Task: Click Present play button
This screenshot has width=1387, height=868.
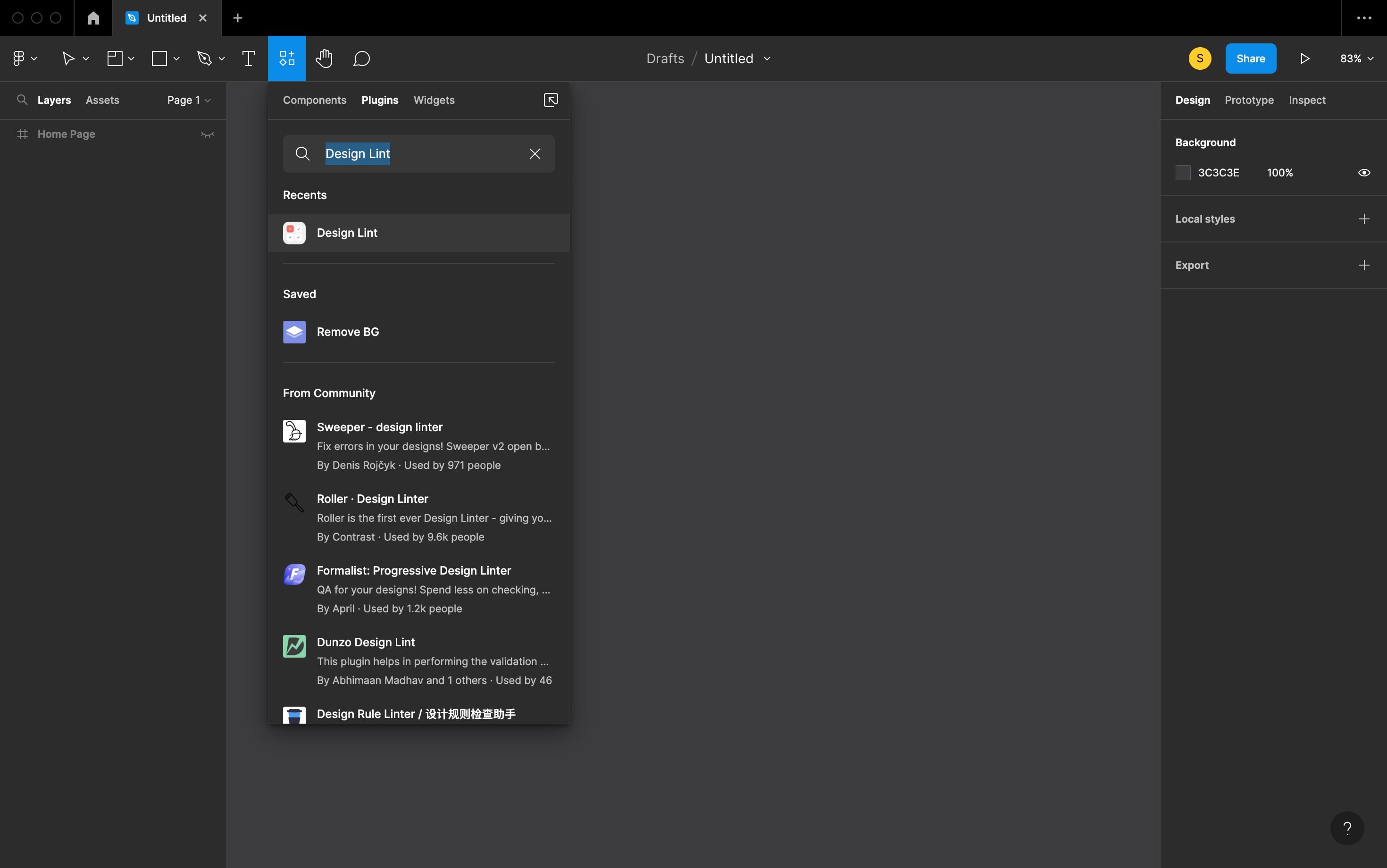Action: click(1304, 58)
